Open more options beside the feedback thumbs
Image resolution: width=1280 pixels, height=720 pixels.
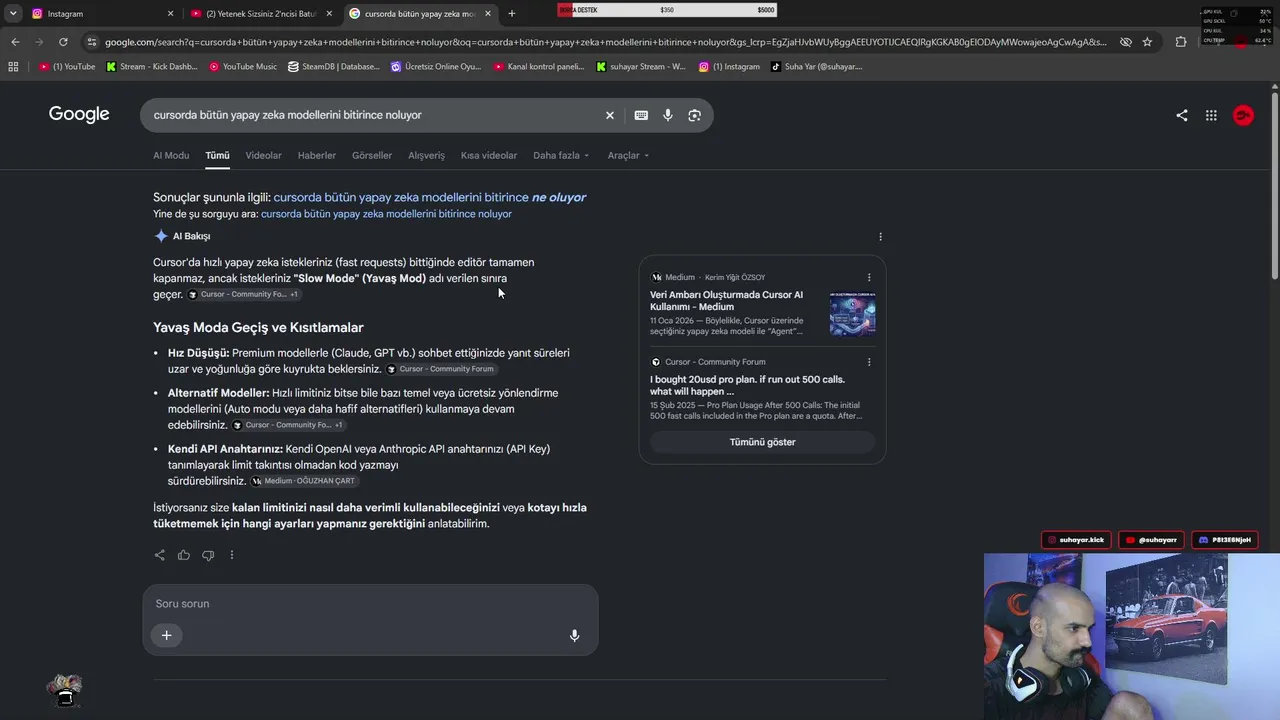pyautogui.click(x=232, y=555)
